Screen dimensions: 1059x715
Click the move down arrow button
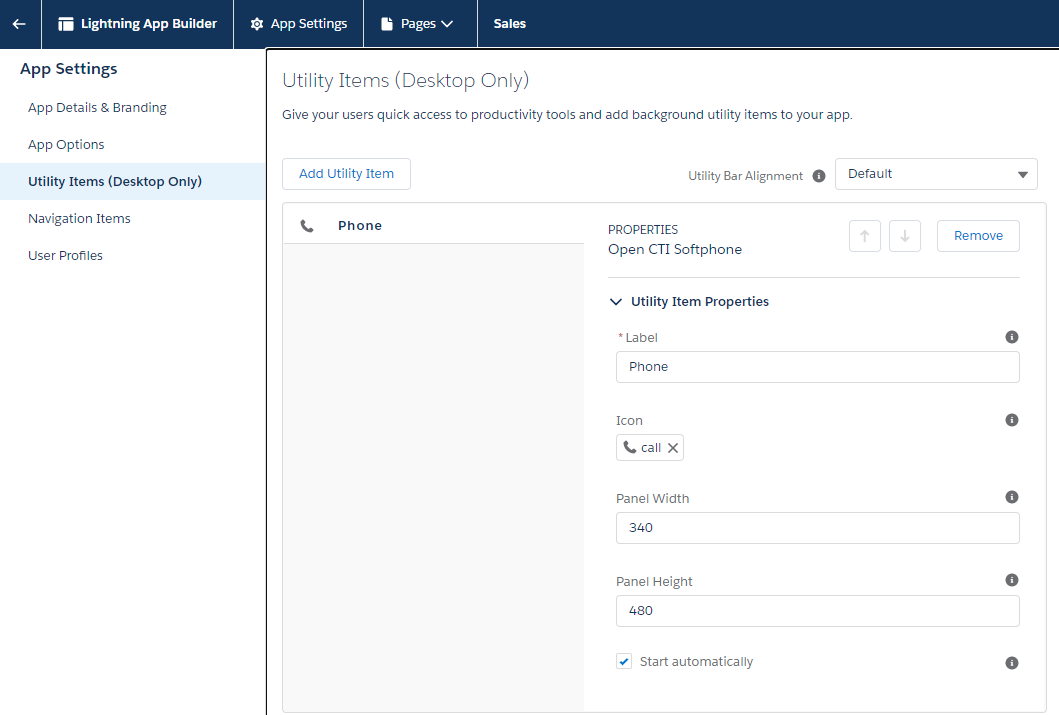pyautogui.click(x=904, y=236)
